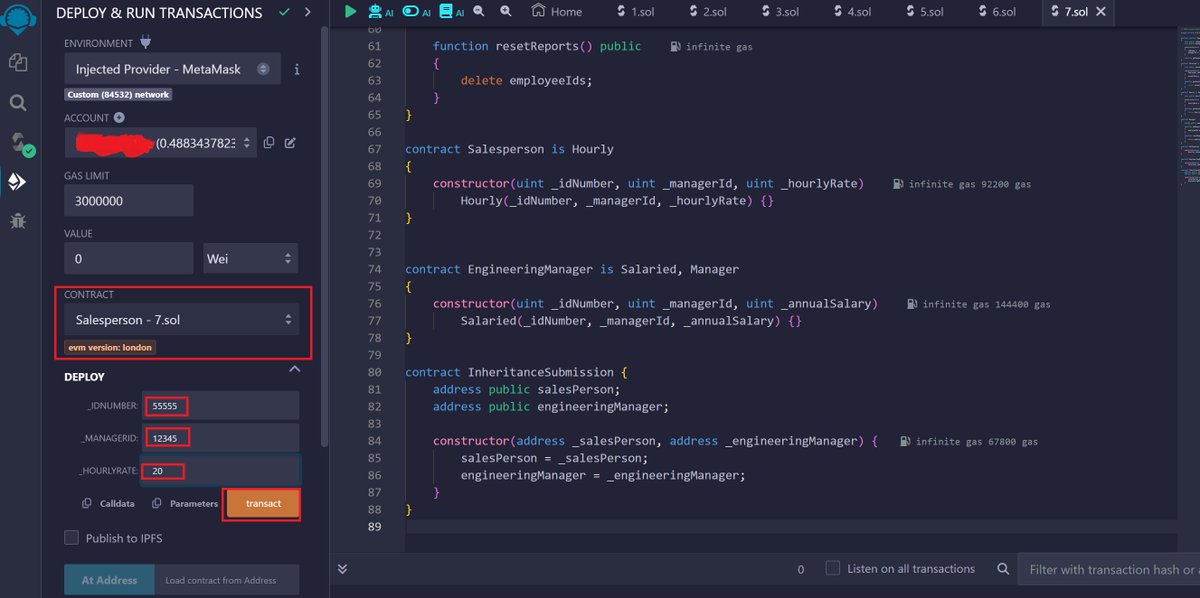
Task: Open the Search in files sidebar icon
Action: click(x=18, y=102)
